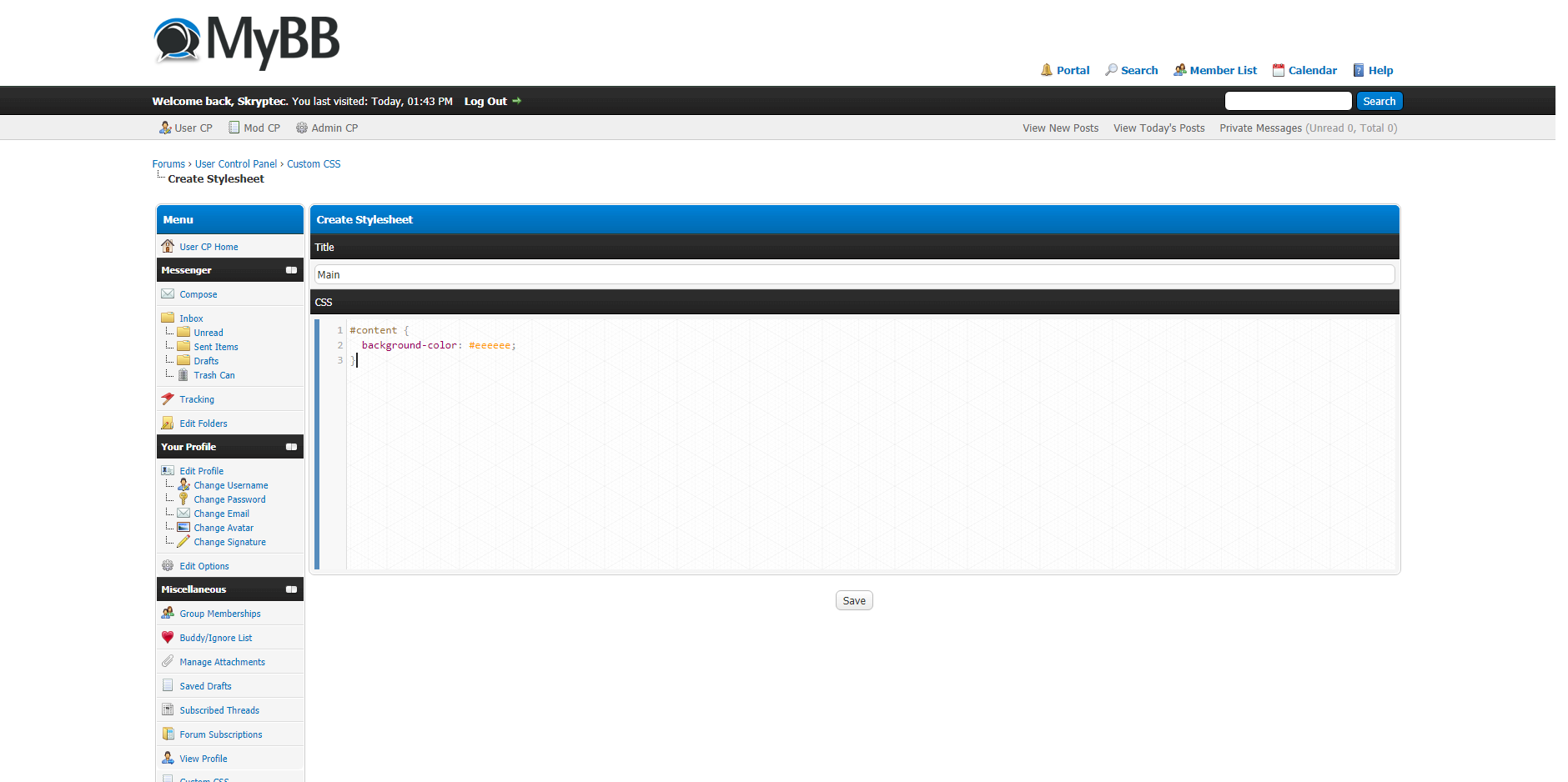Open the Mod CP menu item
Screen dimensions: 1568x782
click(255, 128)
